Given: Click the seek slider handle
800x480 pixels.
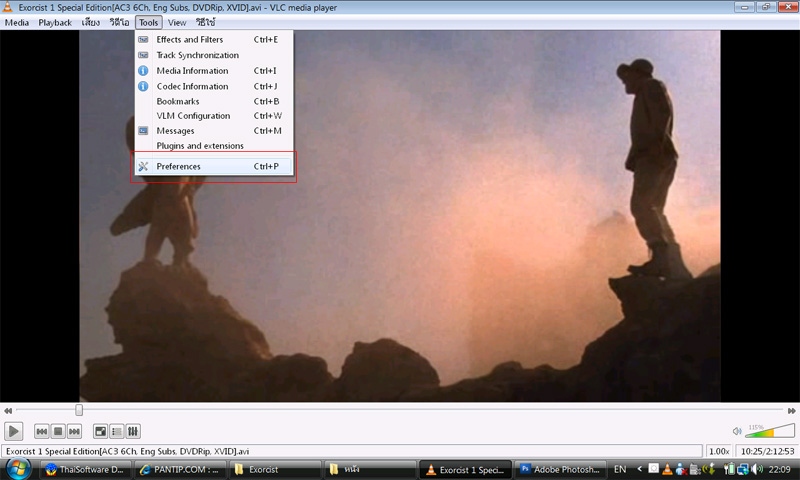Looking at the screenshot, I should [x=79, y=410].
